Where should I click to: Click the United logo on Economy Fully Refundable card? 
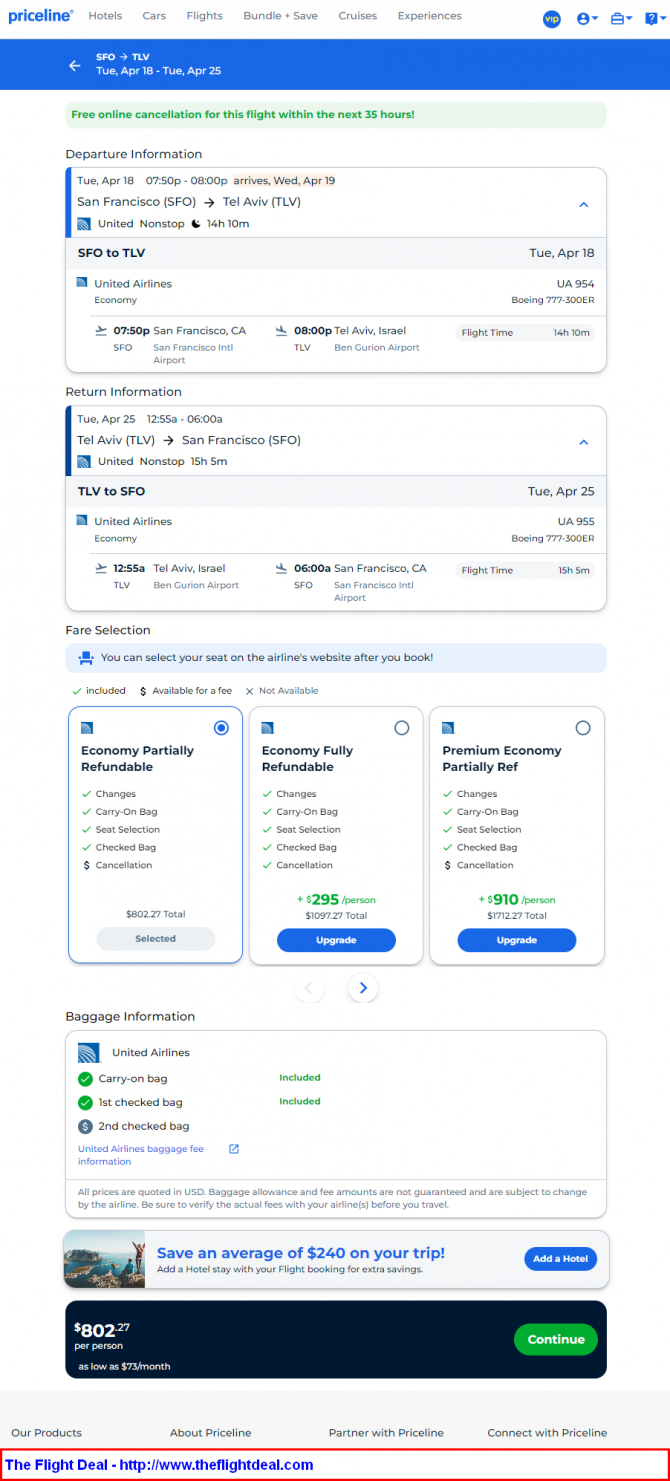pos(267,728)
